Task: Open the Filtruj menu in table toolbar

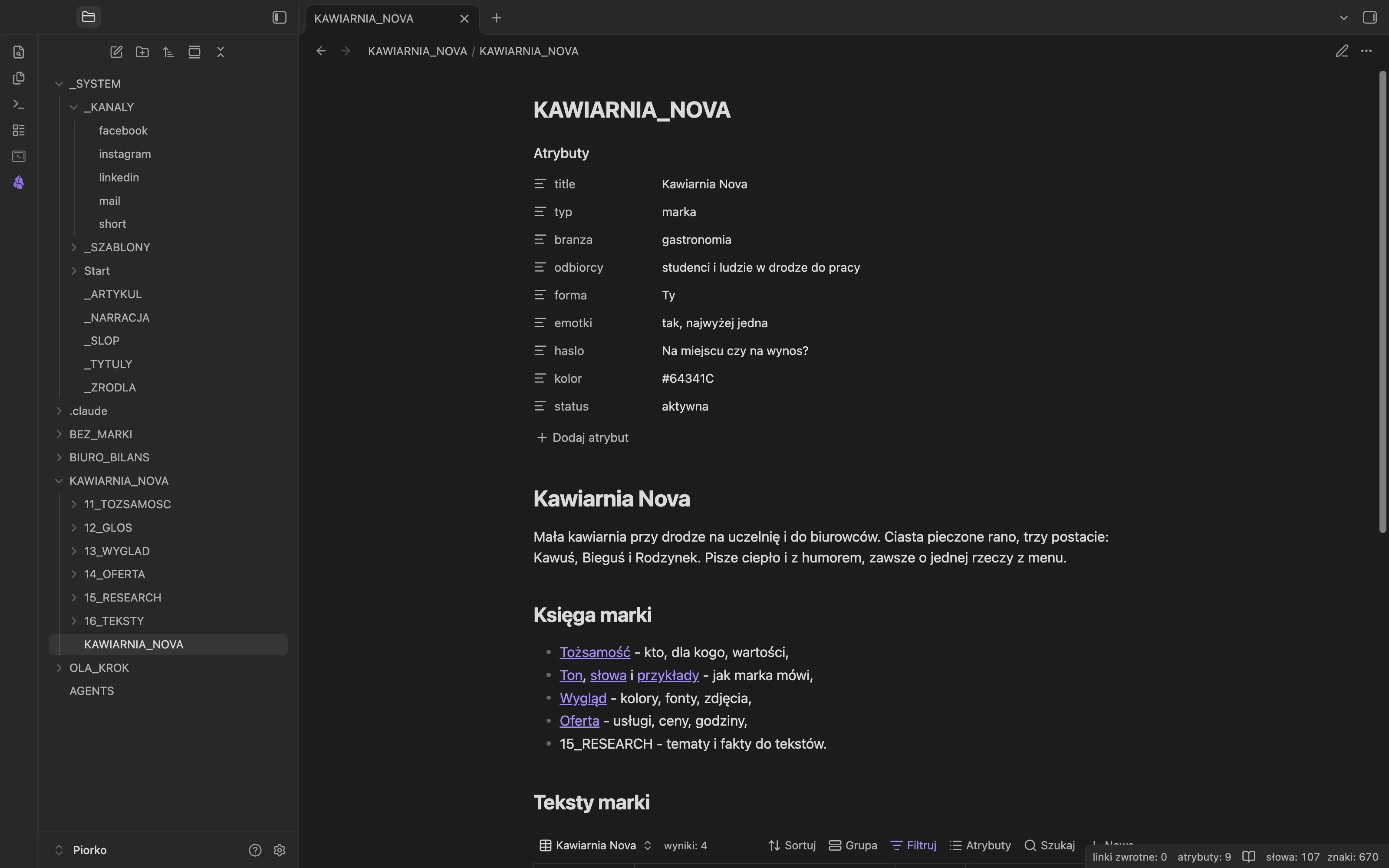Action: [x=913, y=845]
